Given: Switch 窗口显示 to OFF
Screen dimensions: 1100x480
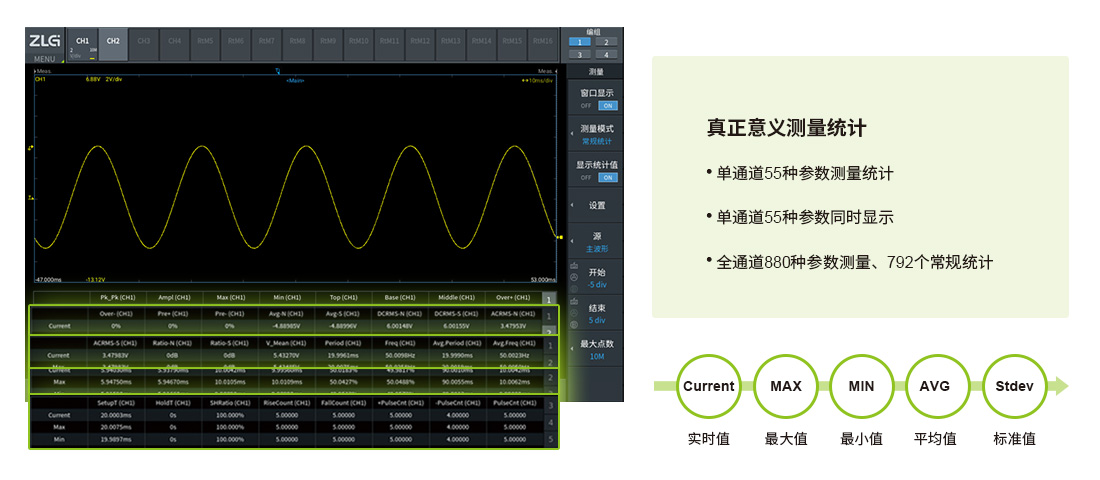Looking at the screenshot, I should (x=586, y=105).
